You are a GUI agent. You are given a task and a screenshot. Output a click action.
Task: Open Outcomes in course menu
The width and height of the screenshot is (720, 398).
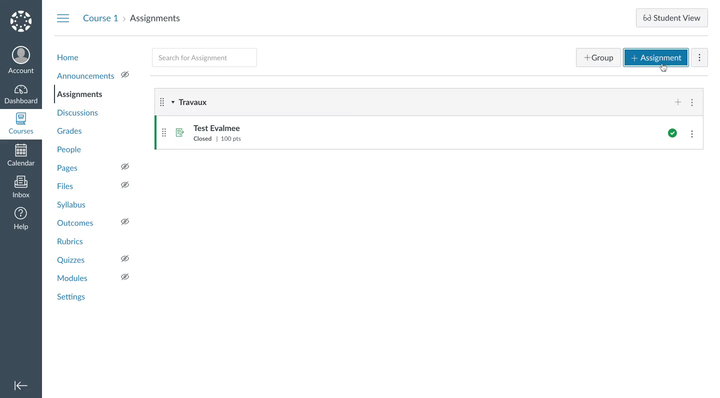pos(75,223)
